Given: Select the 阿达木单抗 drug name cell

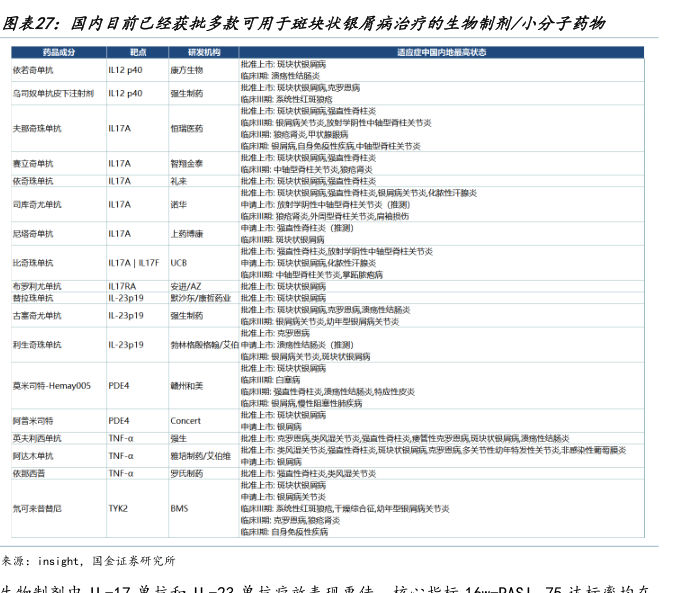Looking at the screenshot, I should [x=34, y=455].
